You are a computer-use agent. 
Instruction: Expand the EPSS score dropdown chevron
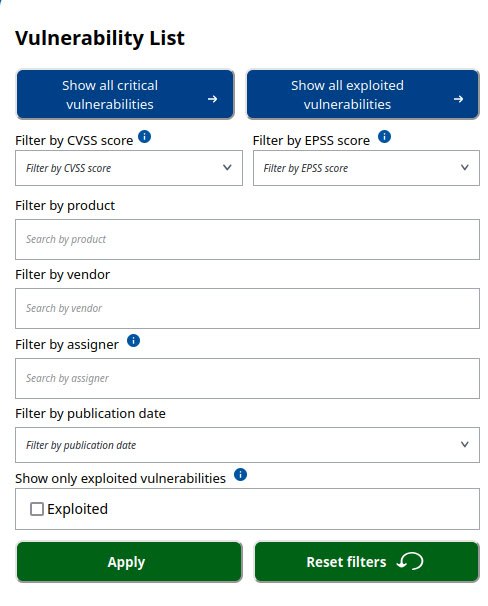coord(464,167)
